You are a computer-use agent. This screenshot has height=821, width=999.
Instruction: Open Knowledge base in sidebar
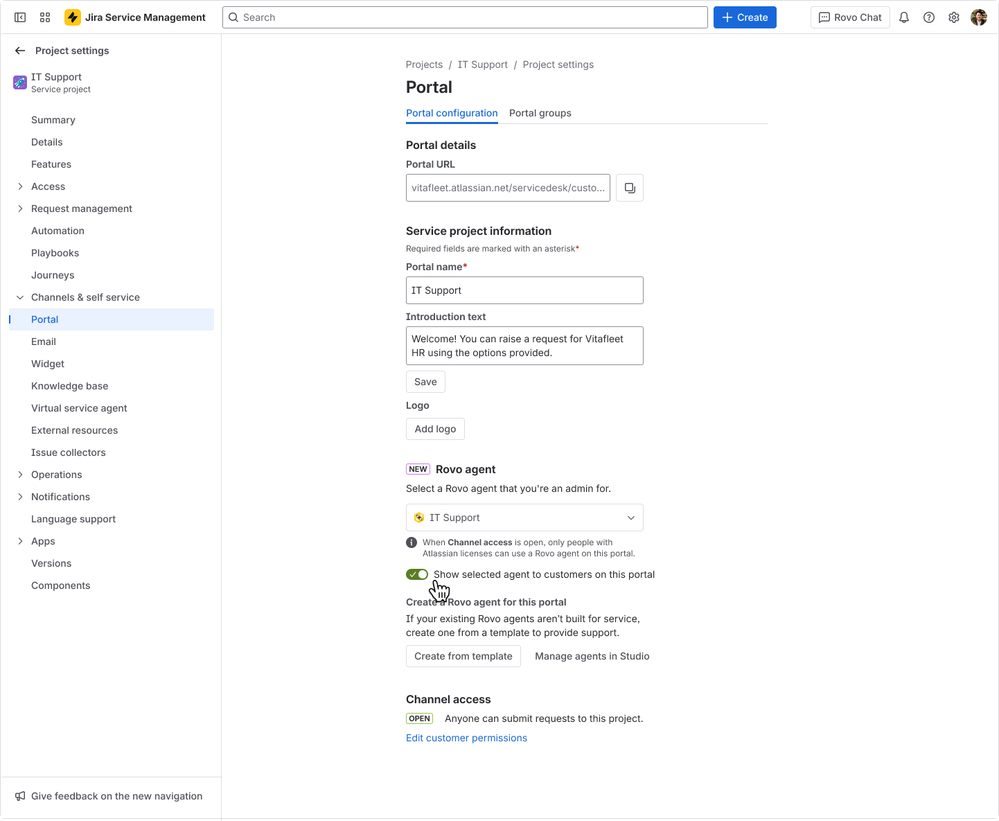69,386
